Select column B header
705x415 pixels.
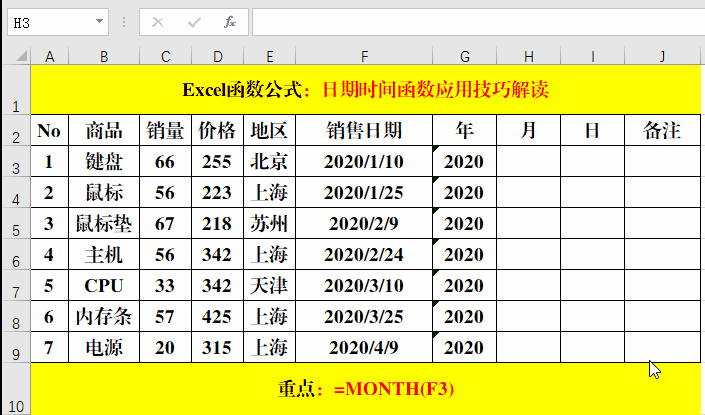[104, 57]
